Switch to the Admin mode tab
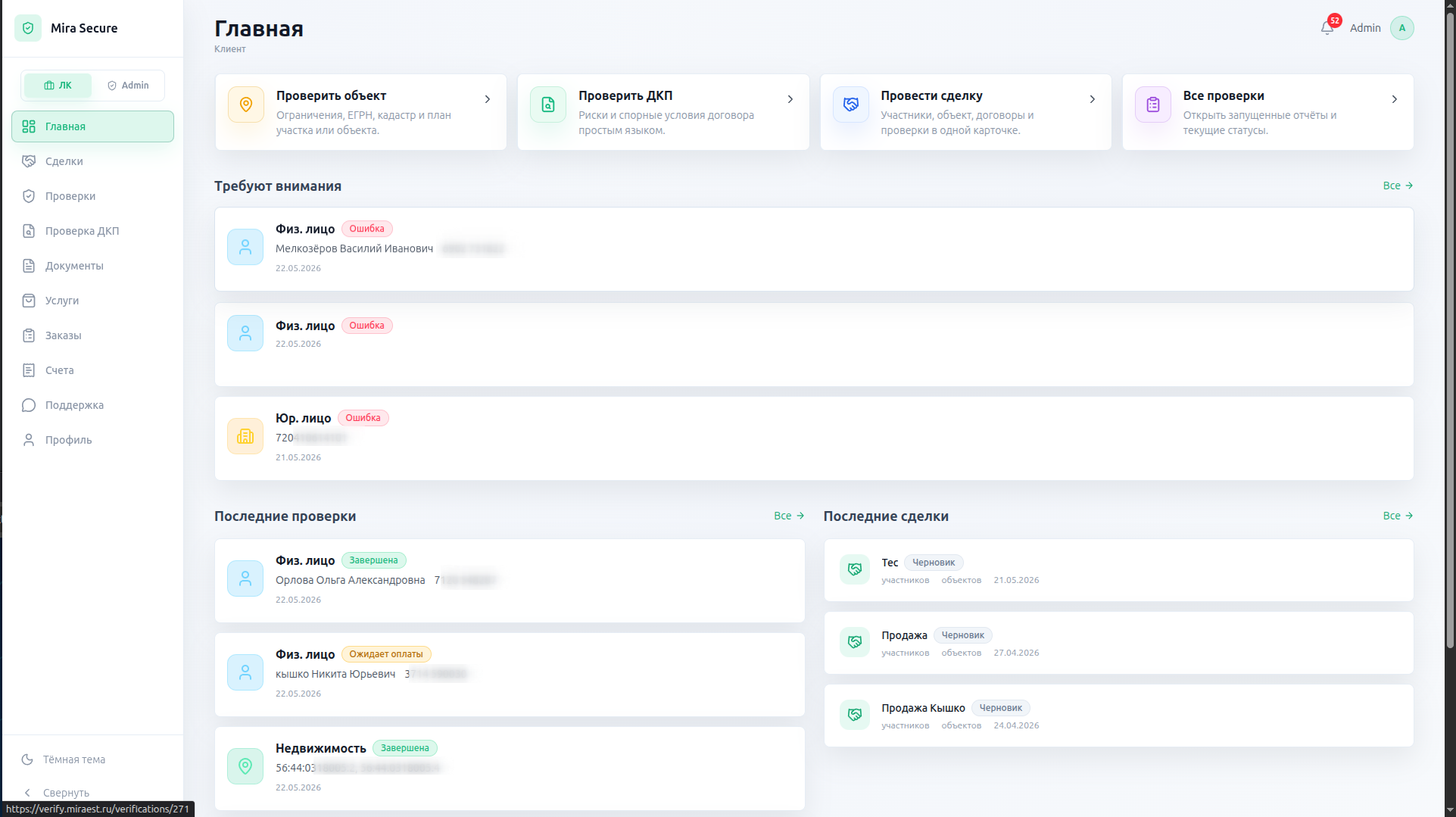Screen dimensions: 1456x817 pyautogui.click(x=128, y=86)
